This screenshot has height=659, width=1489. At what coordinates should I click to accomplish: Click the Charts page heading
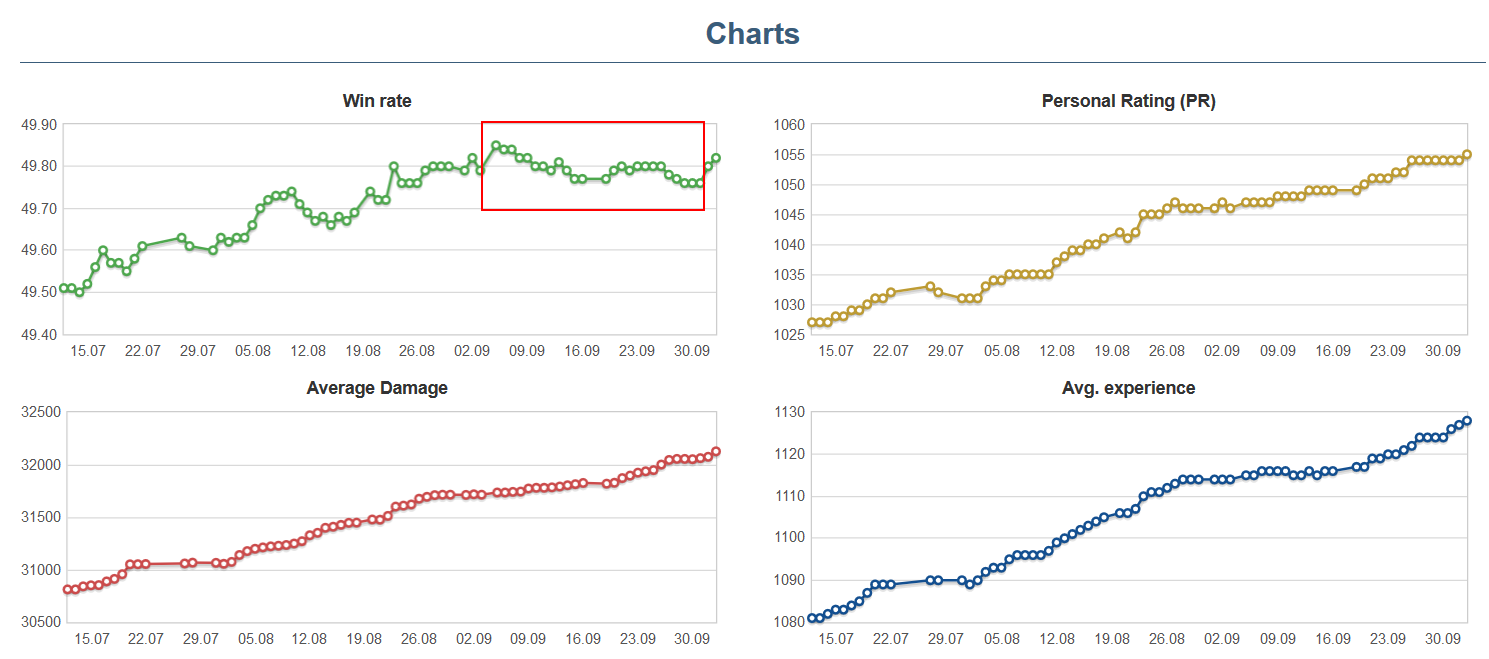pos(752,33)
